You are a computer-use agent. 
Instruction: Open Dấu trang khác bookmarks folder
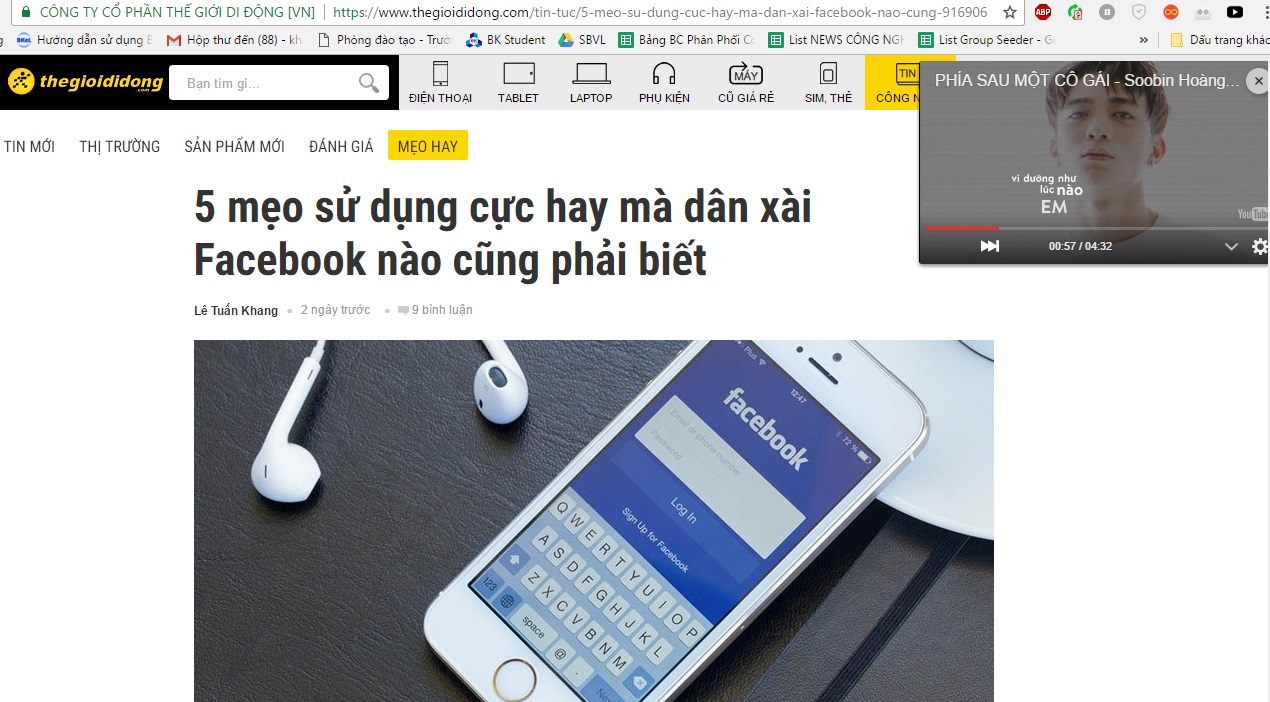coord(1219,40)
